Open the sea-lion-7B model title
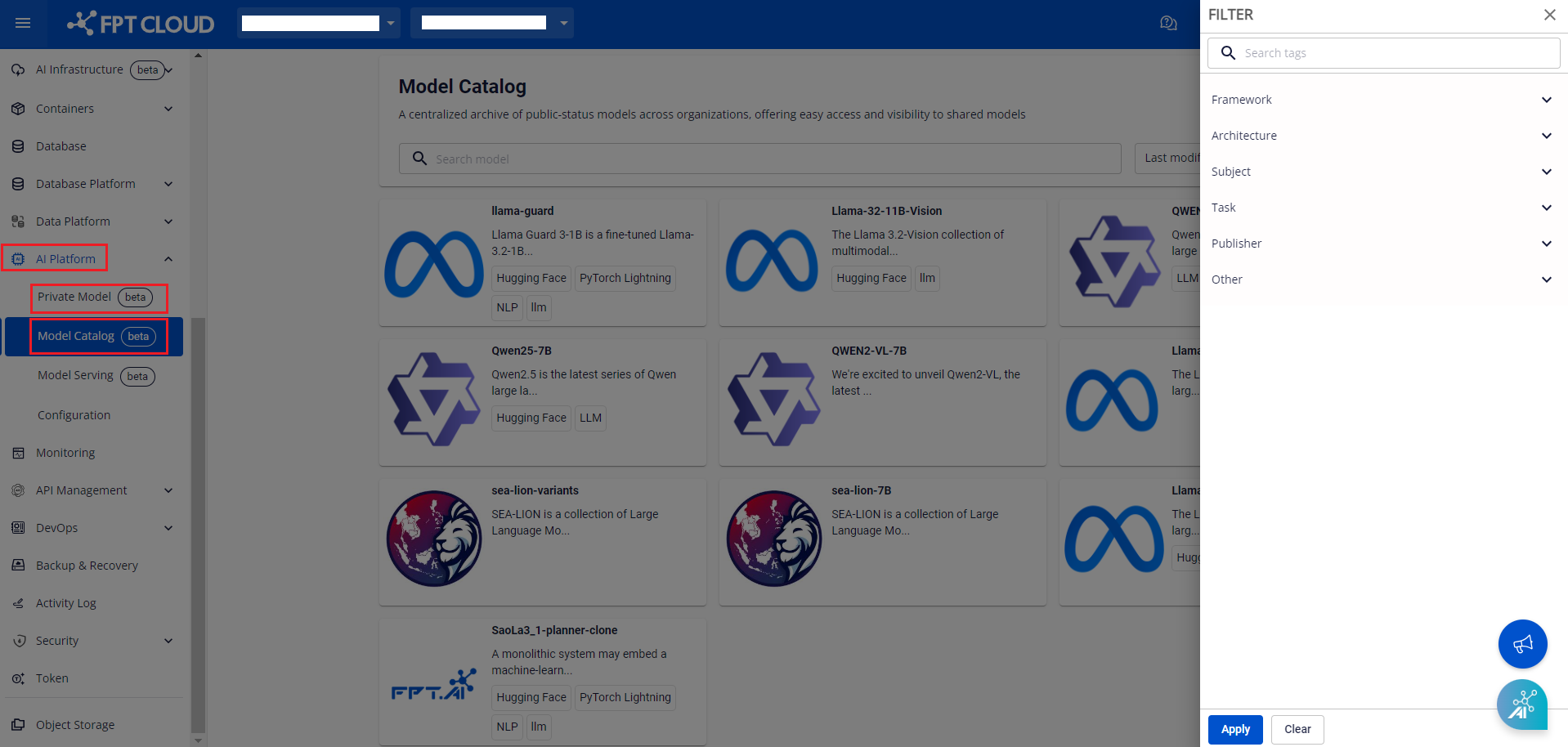 (862, 490)
